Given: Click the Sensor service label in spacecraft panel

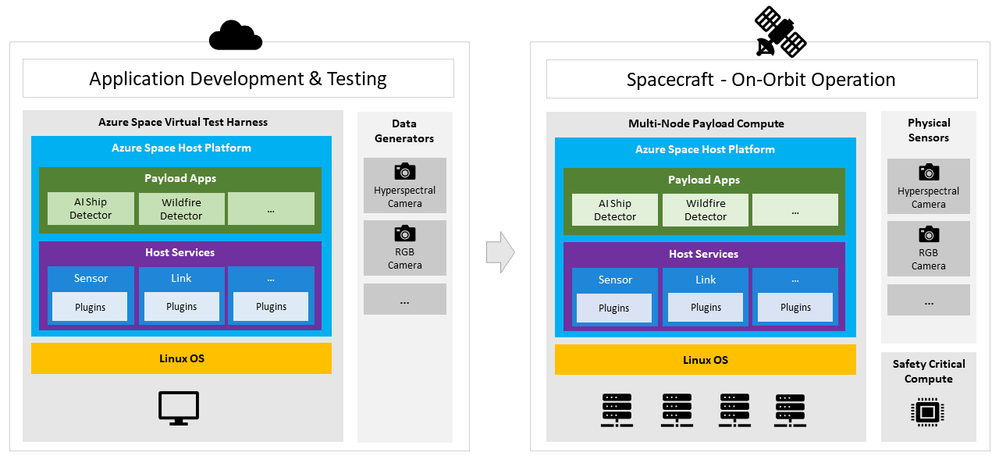Looking at the screenshot, I should click(615, 280).
